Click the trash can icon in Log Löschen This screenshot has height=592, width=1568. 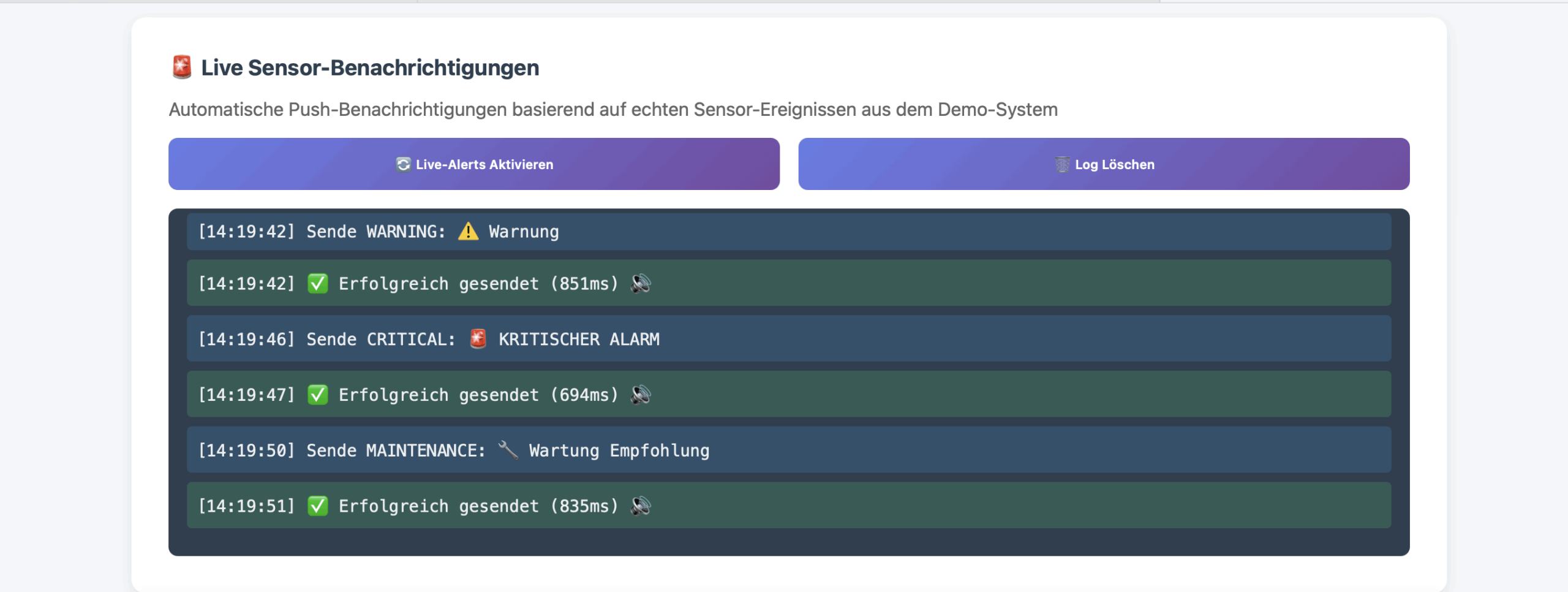point(1062,164)
